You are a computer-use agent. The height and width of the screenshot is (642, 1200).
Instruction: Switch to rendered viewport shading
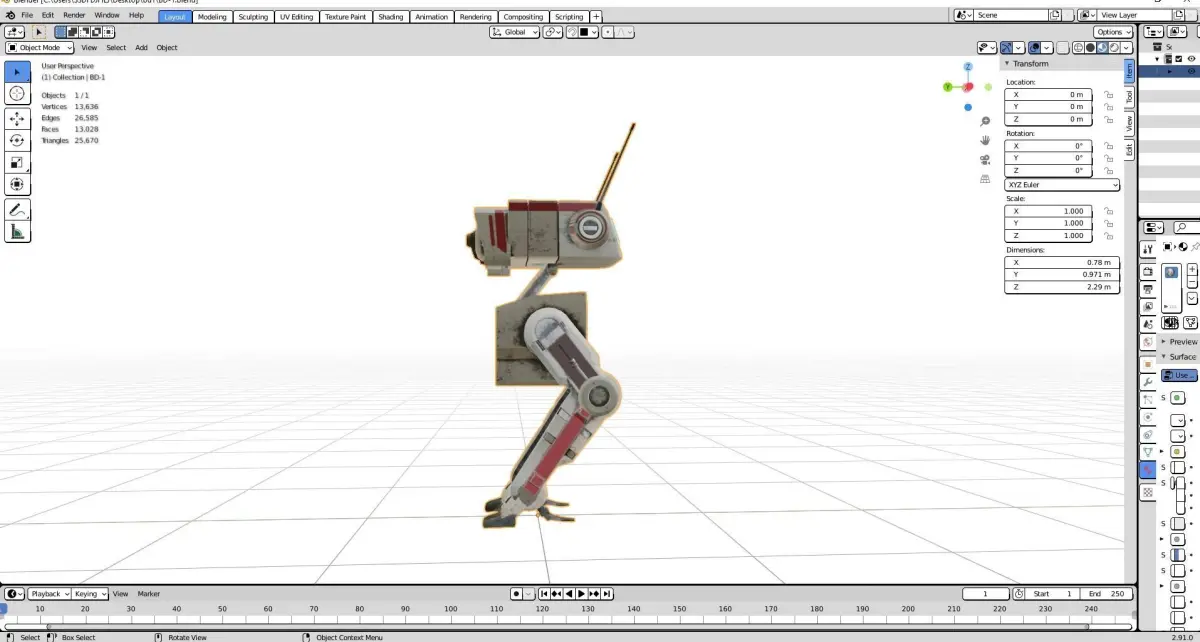[x=1113, y=47]
